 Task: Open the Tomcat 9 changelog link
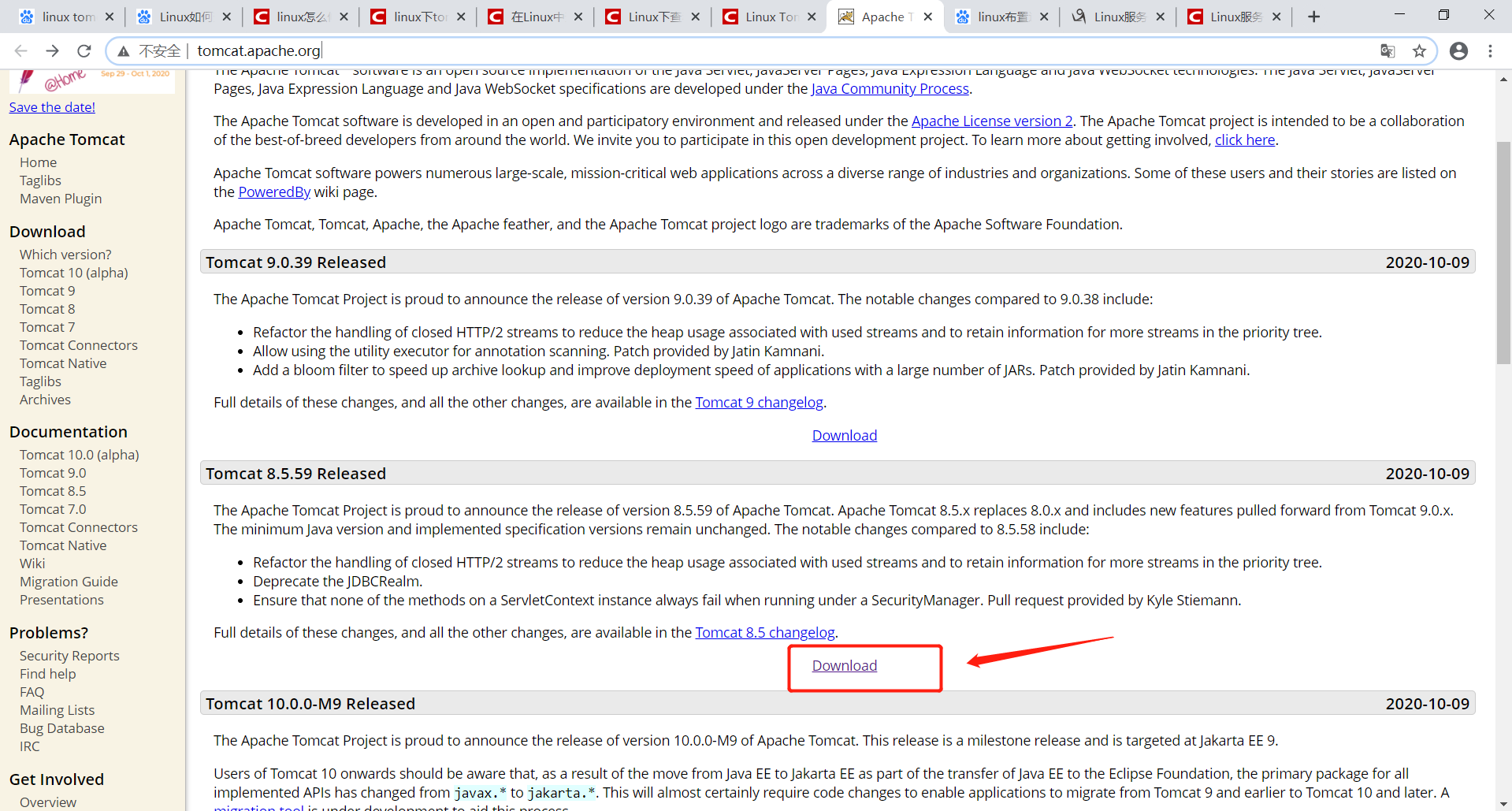click(x=759, y=403)
